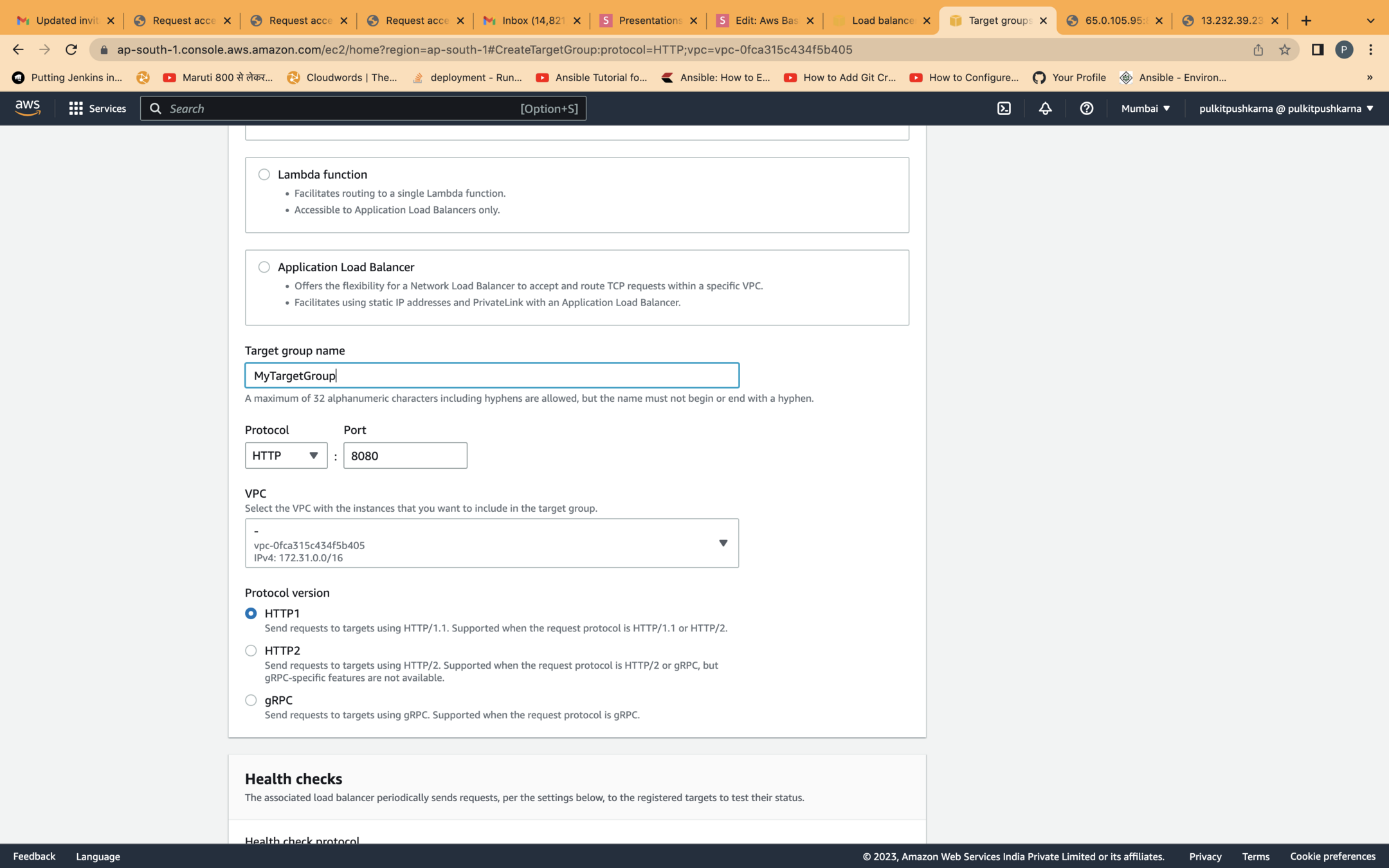The height and width of the screenshot is (868, 1389).
Task: Switch to the Inbox Gmail tab
Action: click(x=531, y=21)
